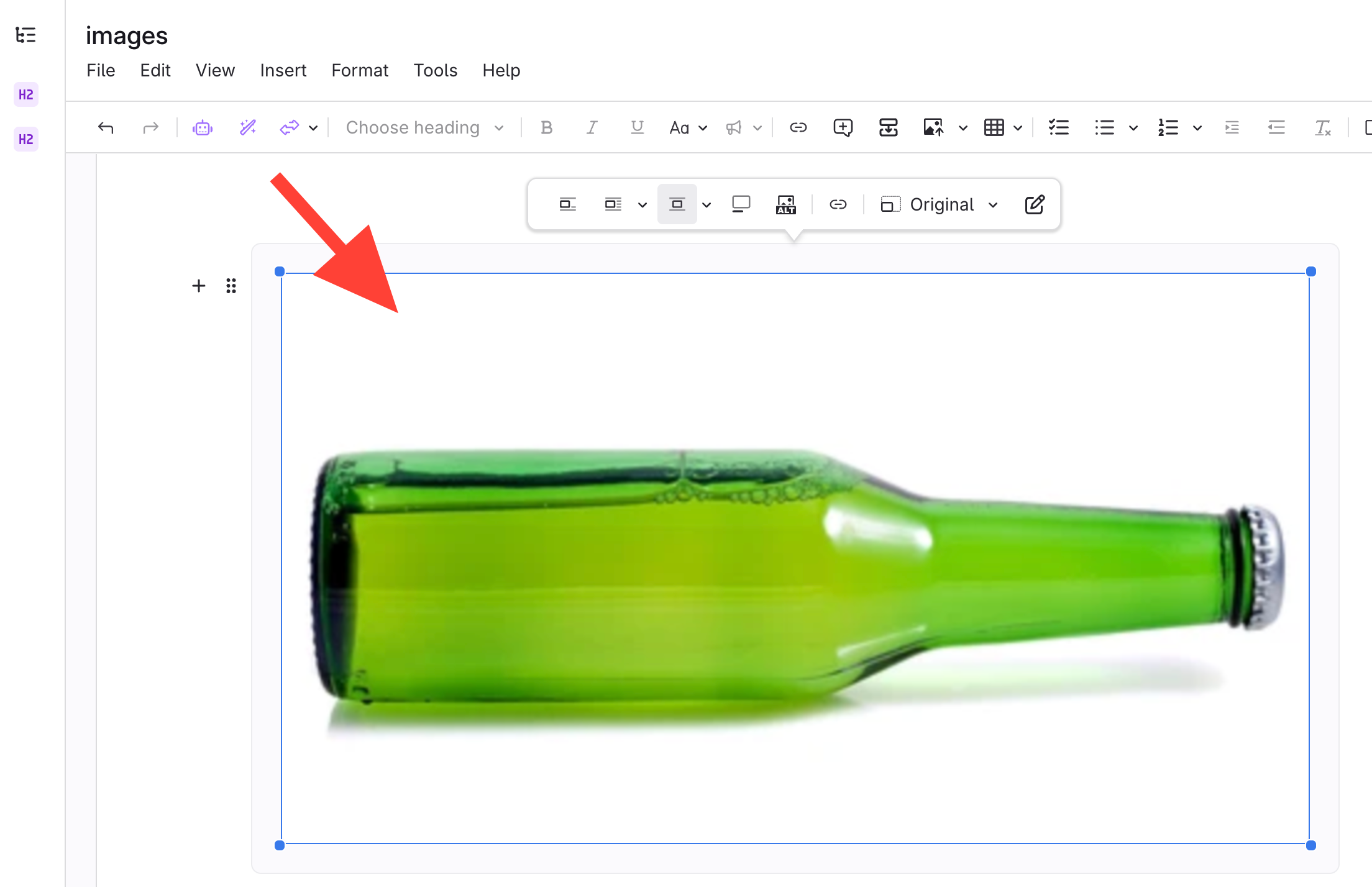Toggle image caption on
The width and height of the screenshot is (1372, 887).
coord(741,204)
